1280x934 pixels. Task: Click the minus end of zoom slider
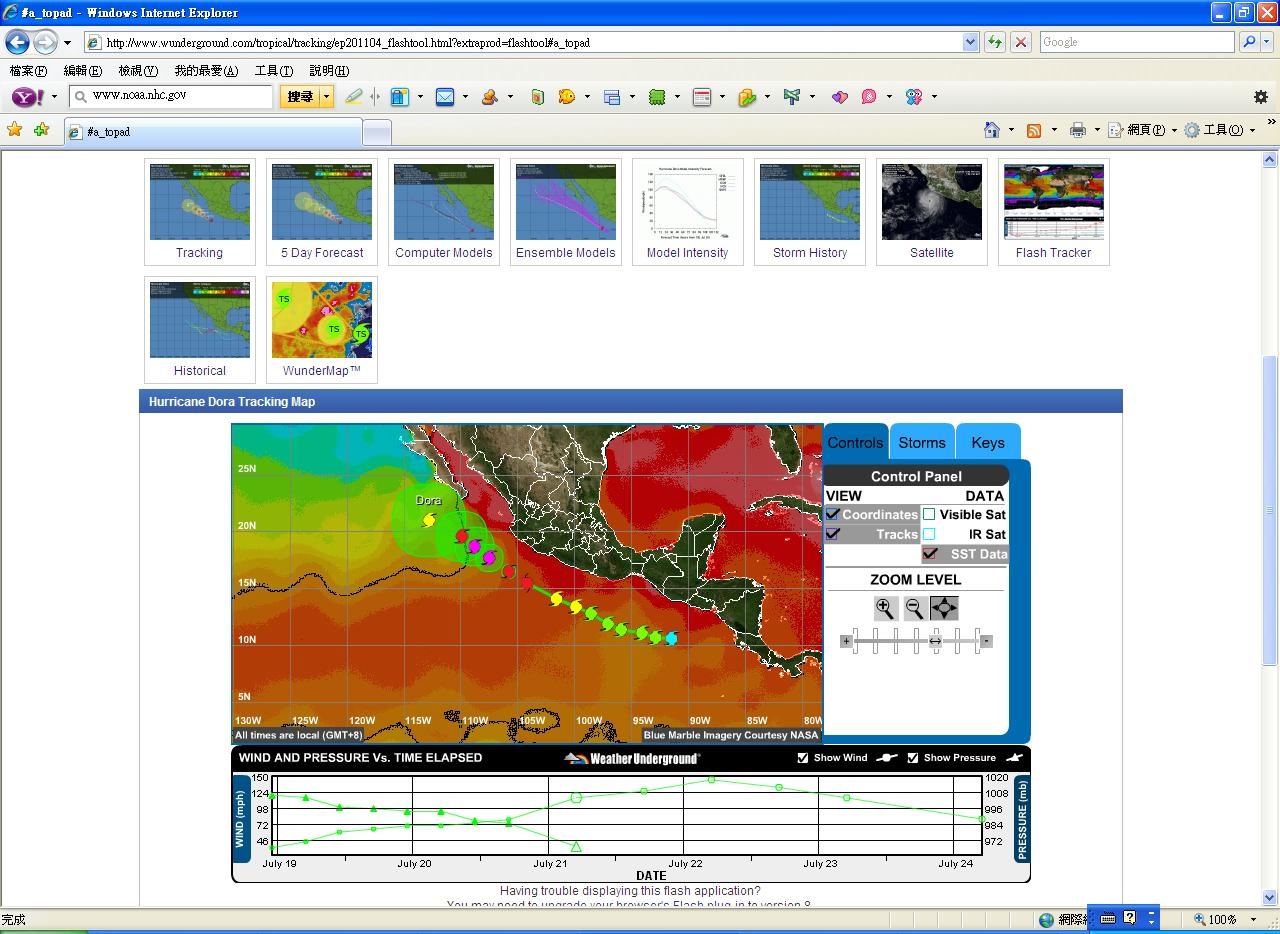click(987, 641)
